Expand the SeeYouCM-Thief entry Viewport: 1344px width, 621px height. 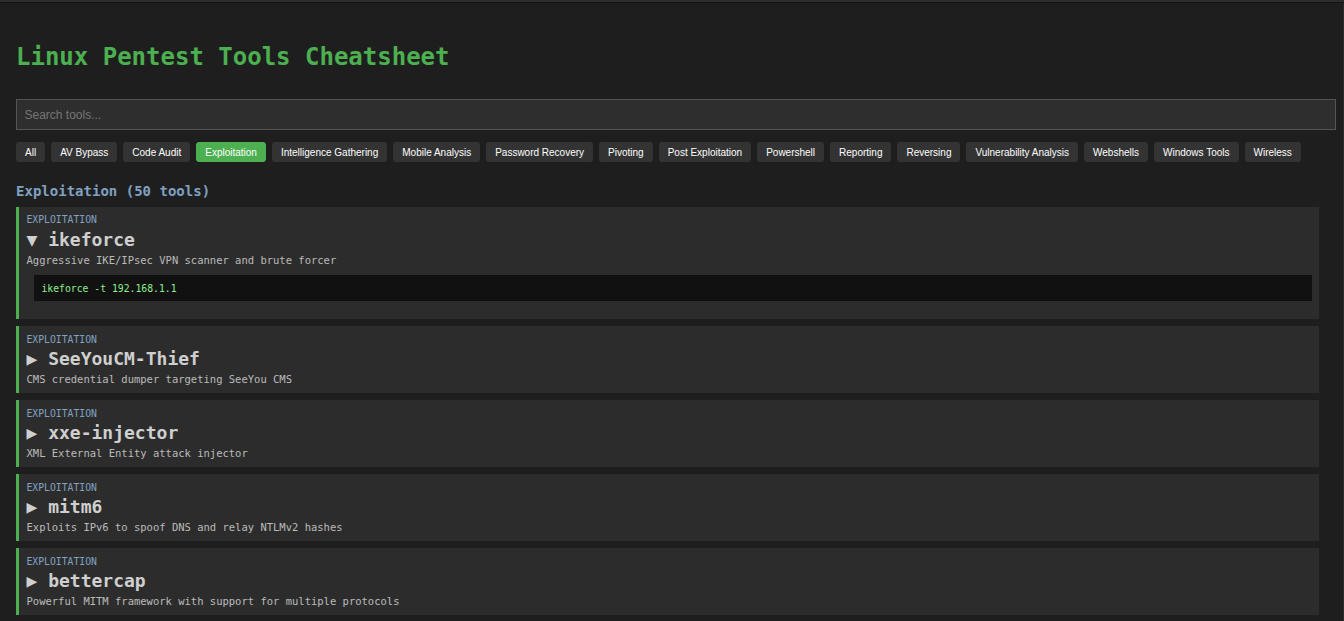tap(124, 358)
